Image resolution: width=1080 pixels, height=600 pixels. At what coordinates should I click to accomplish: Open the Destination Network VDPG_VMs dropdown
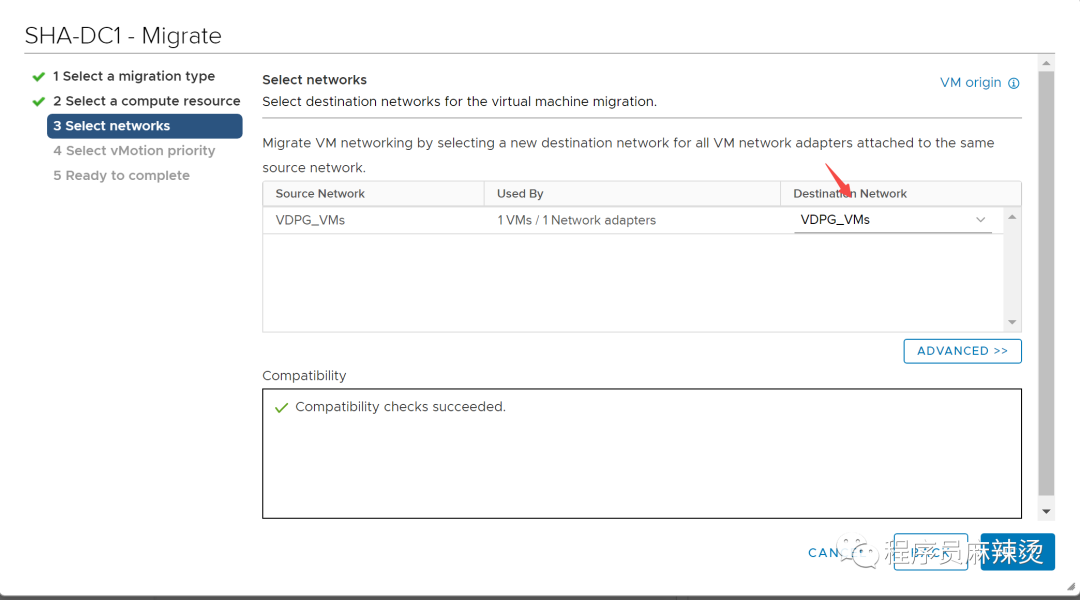[x=893, y=220]
